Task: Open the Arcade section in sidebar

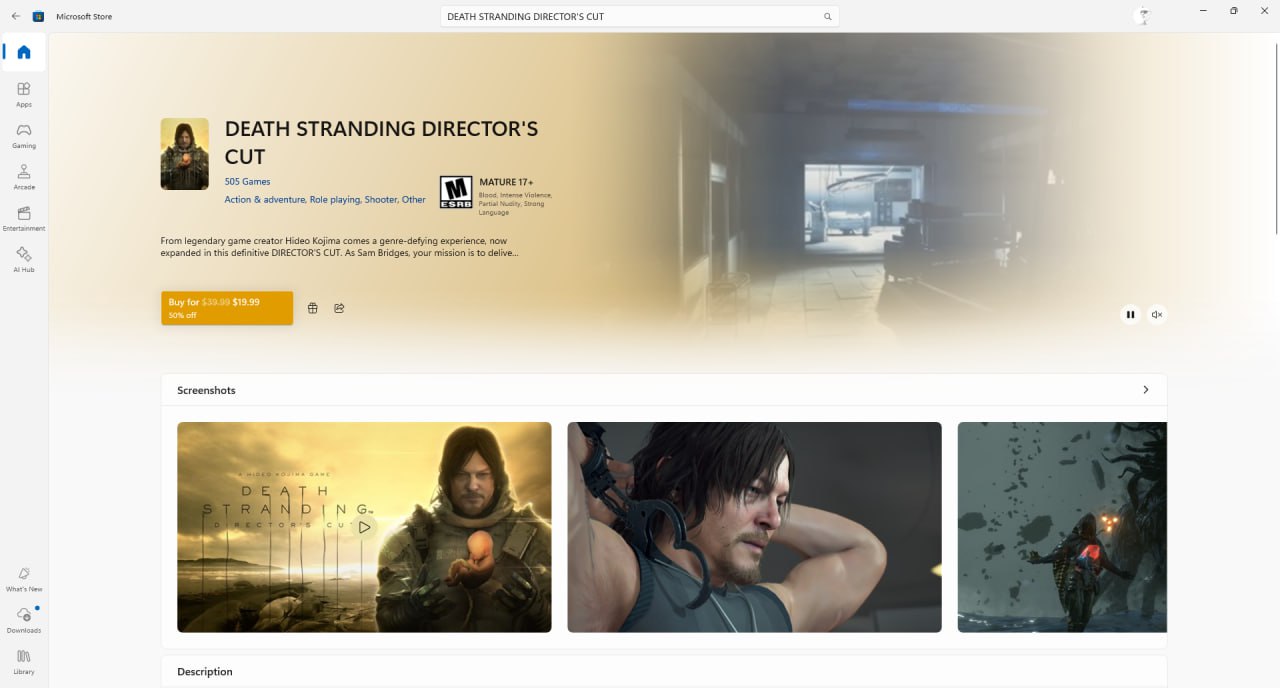Action: [x=24, y=177]
